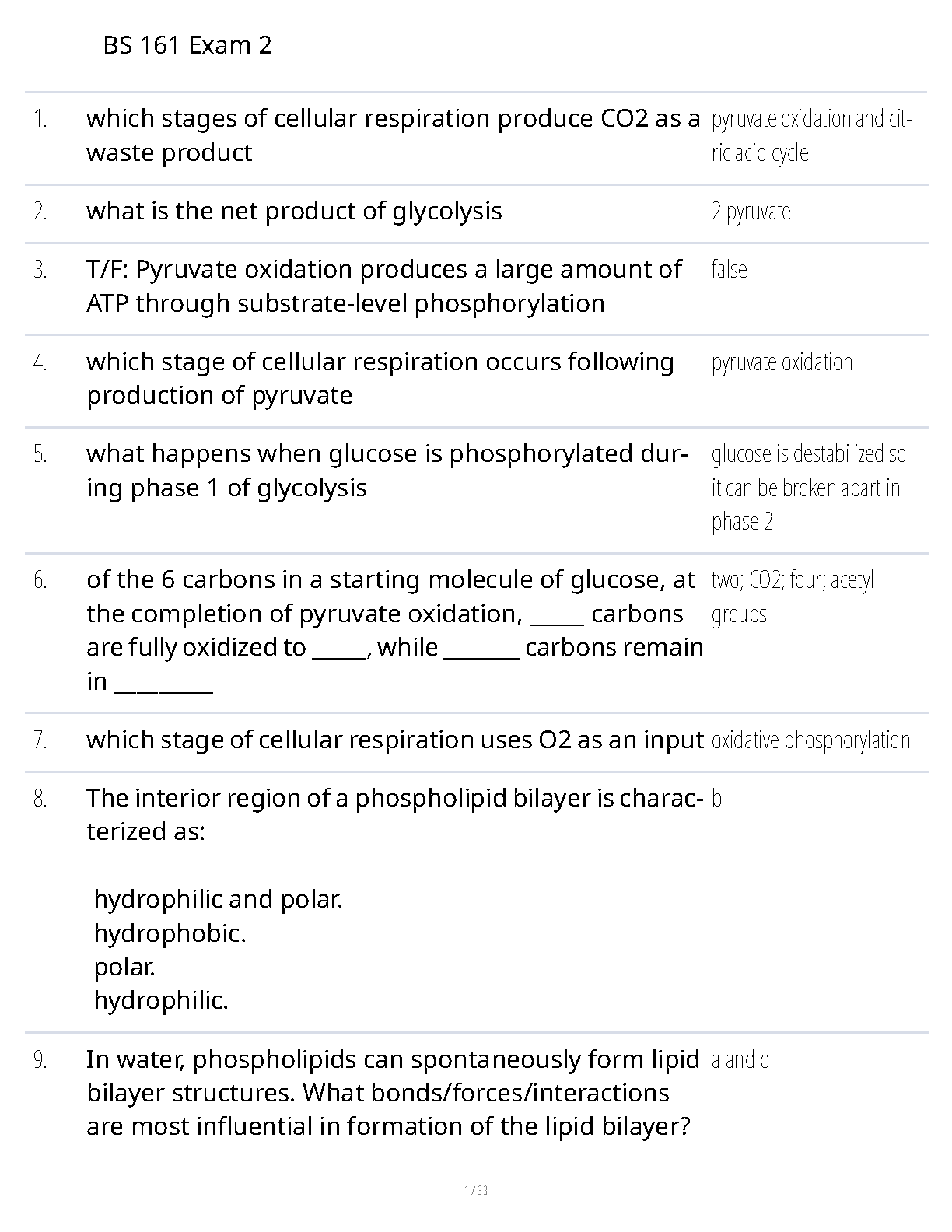Screen dimensions: 952x1232
Task: Select question 1 about CO2 waste product
Action: coord(393,135)
